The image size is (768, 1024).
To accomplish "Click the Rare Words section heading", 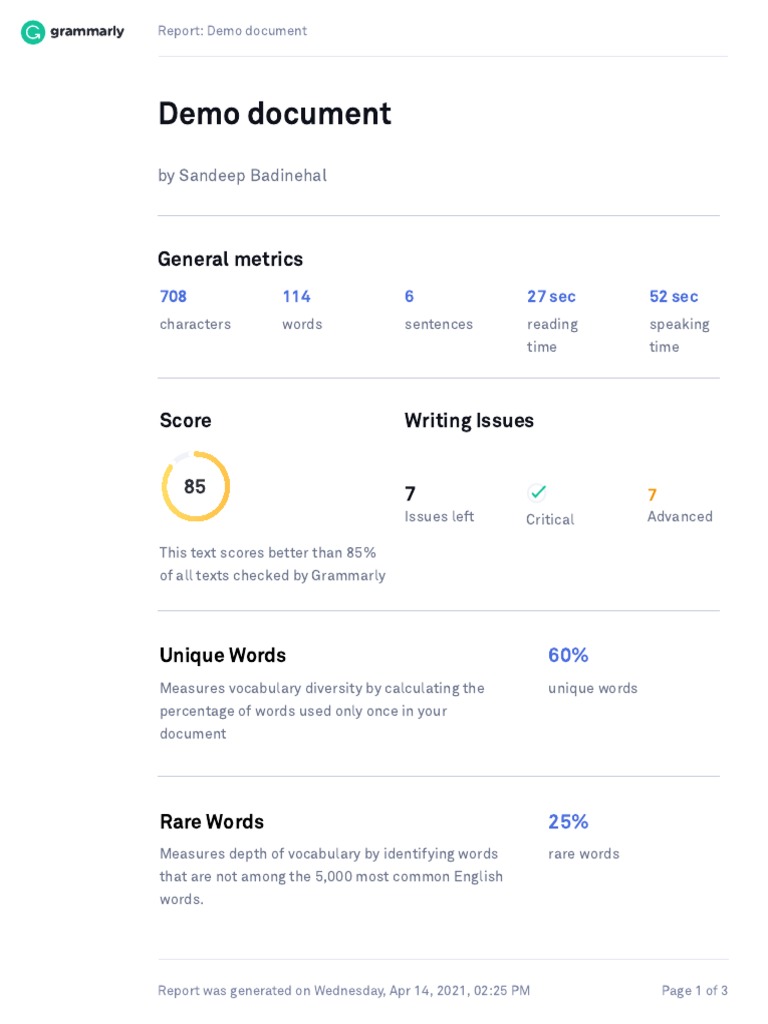I will 212,822.
